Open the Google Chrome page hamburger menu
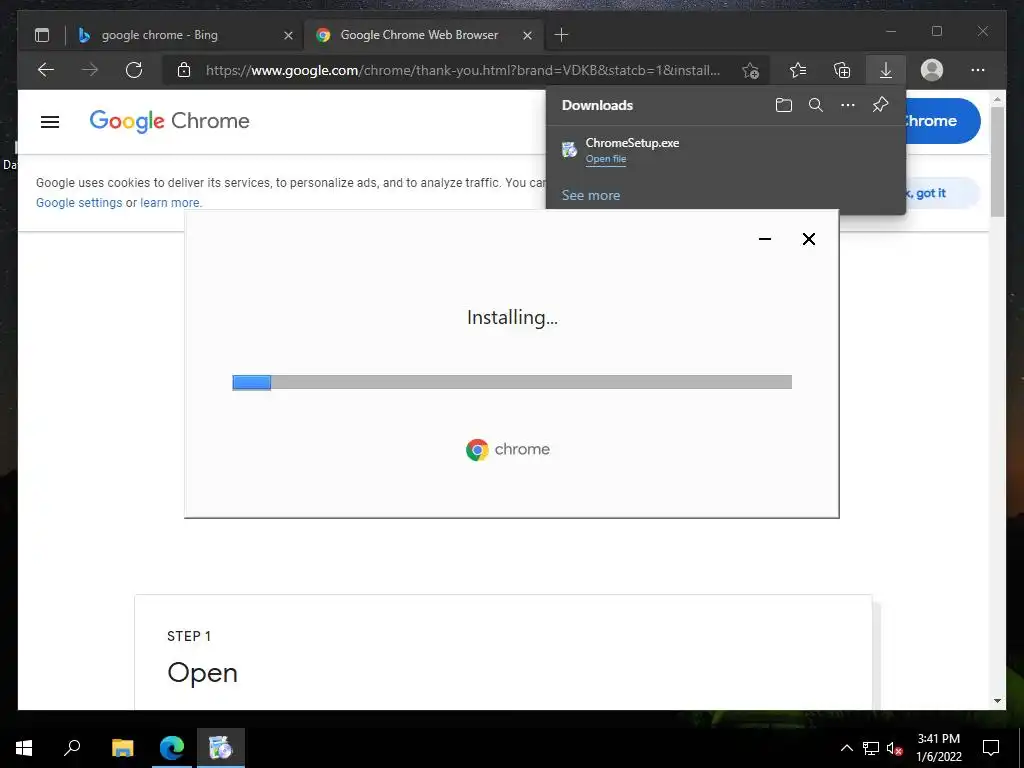Screen dimensions: 1024x768 point(50,122)
